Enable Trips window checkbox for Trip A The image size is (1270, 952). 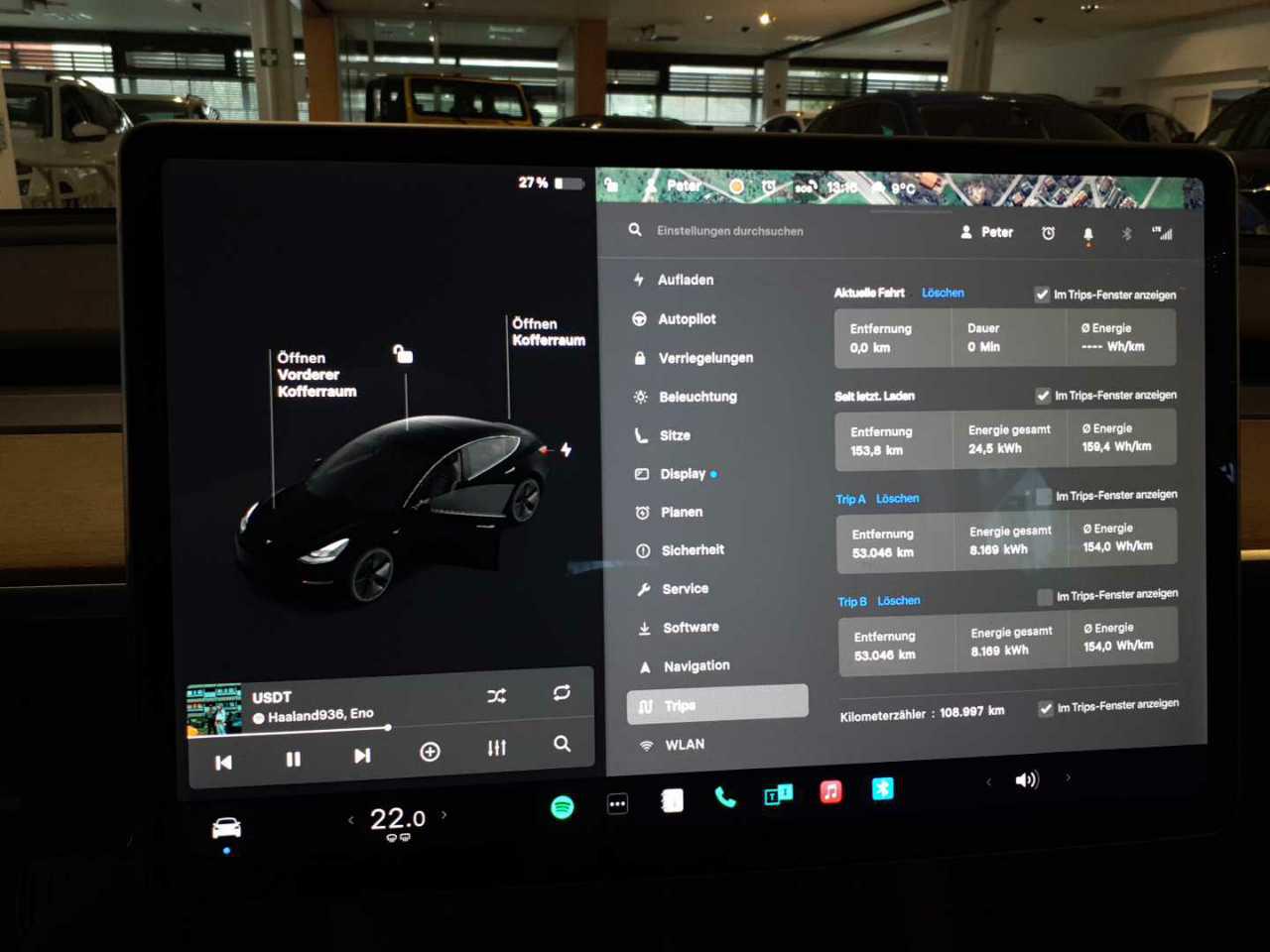(x=1044, y=496)
